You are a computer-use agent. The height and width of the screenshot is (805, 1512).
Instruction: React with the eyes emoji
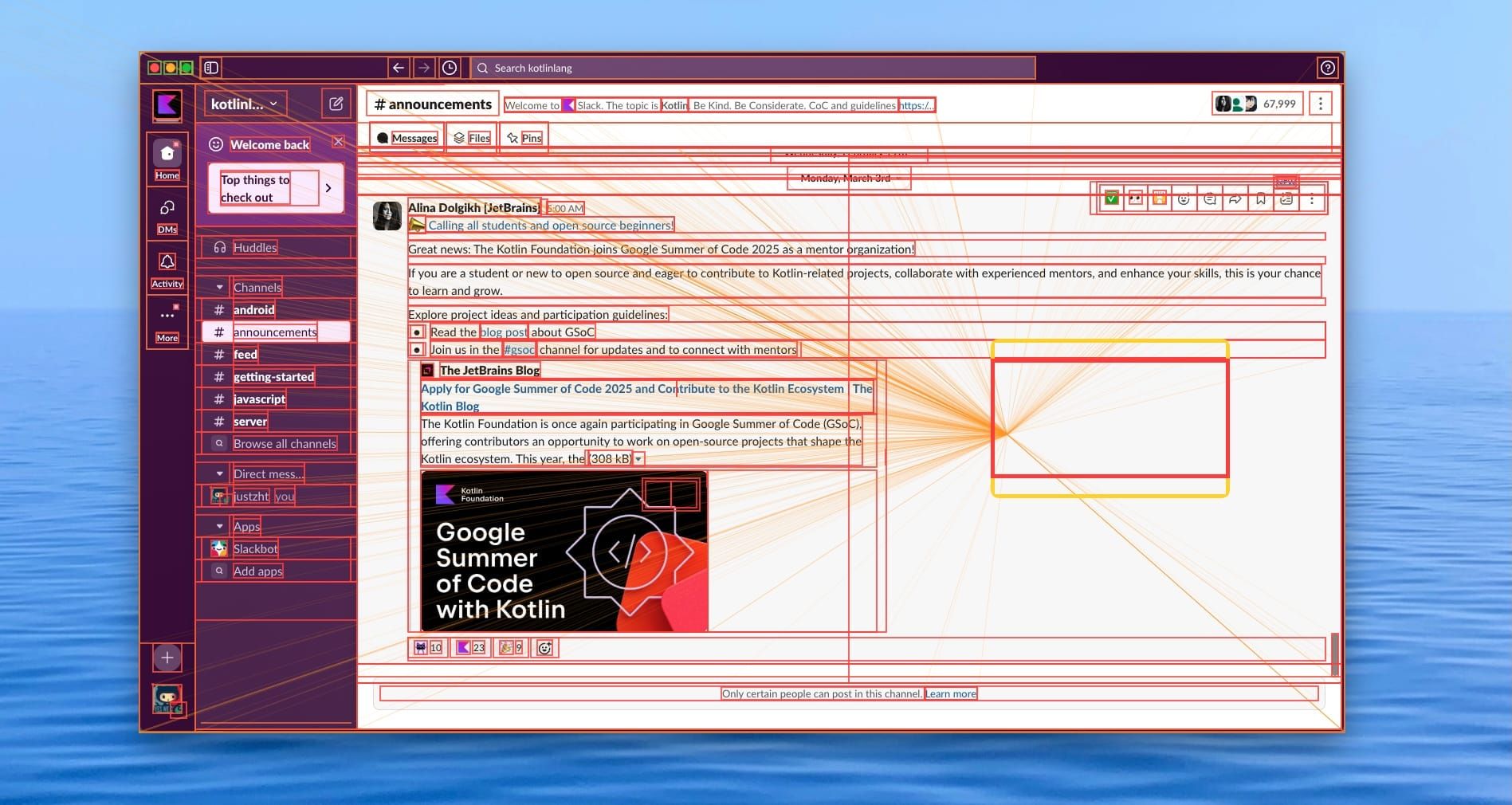[x=1136, y=199]
